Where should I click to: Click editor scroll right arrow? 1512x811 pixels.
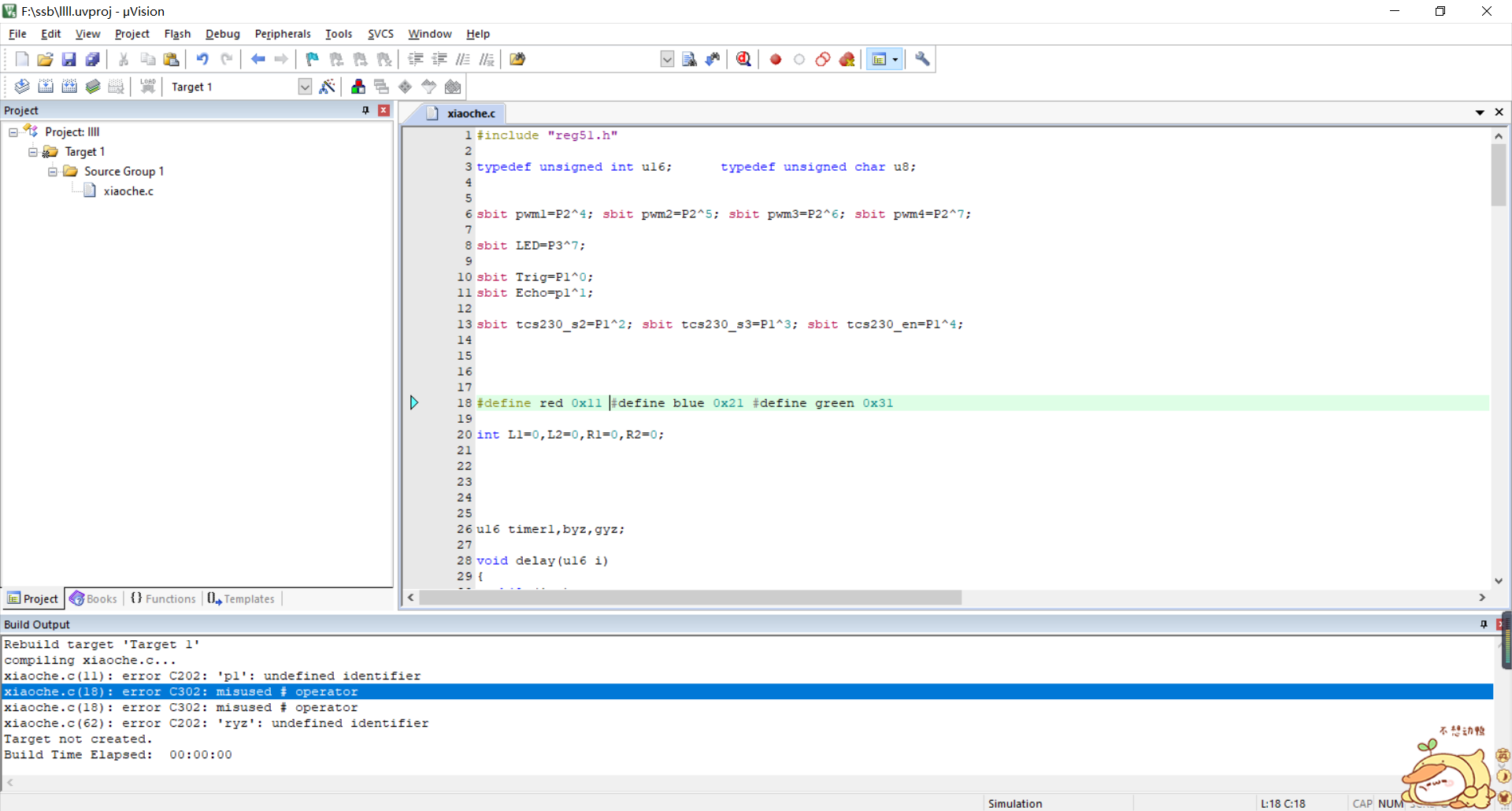1482,598
